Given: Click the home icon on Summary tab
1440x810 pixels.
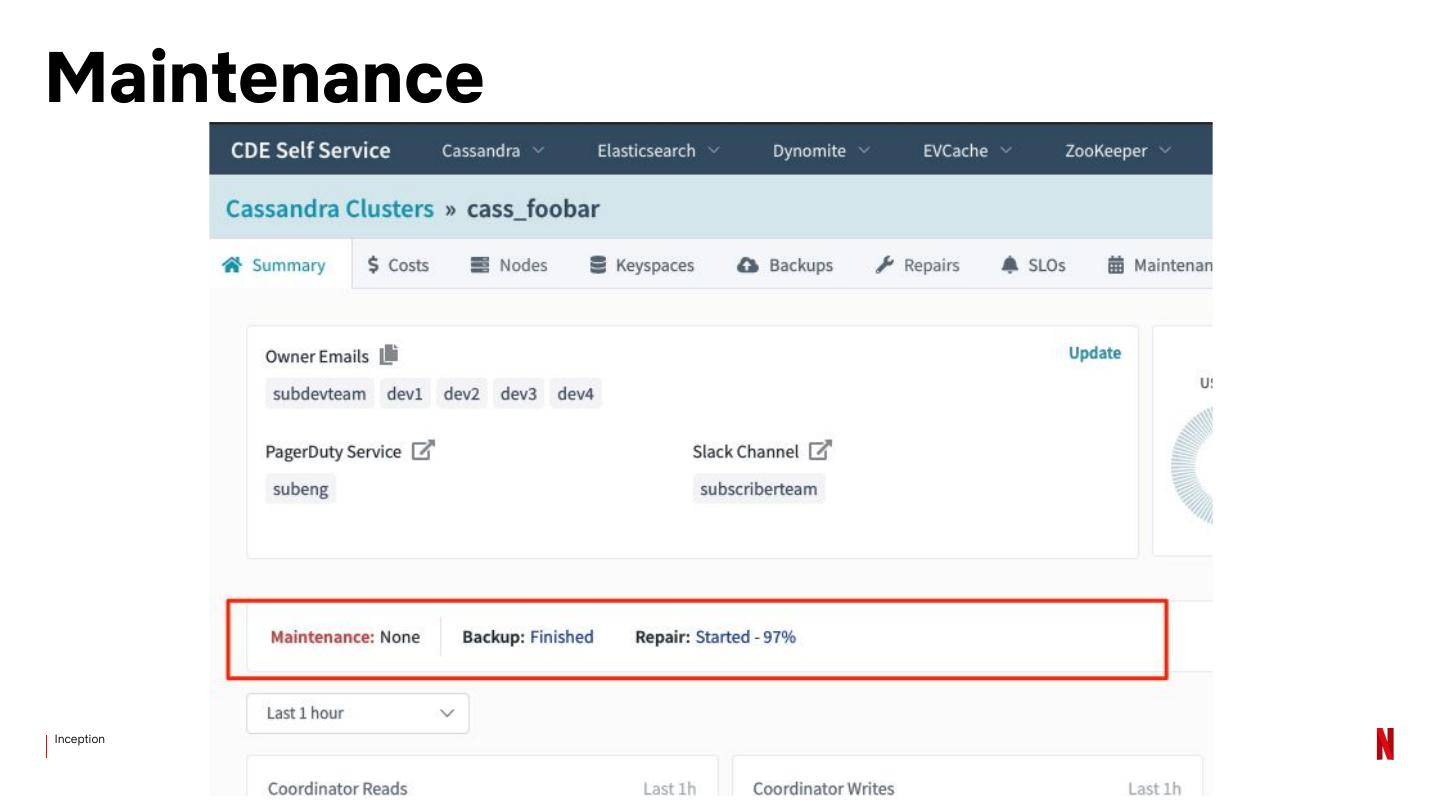Looking at the screenshot, I should [232, 265].
